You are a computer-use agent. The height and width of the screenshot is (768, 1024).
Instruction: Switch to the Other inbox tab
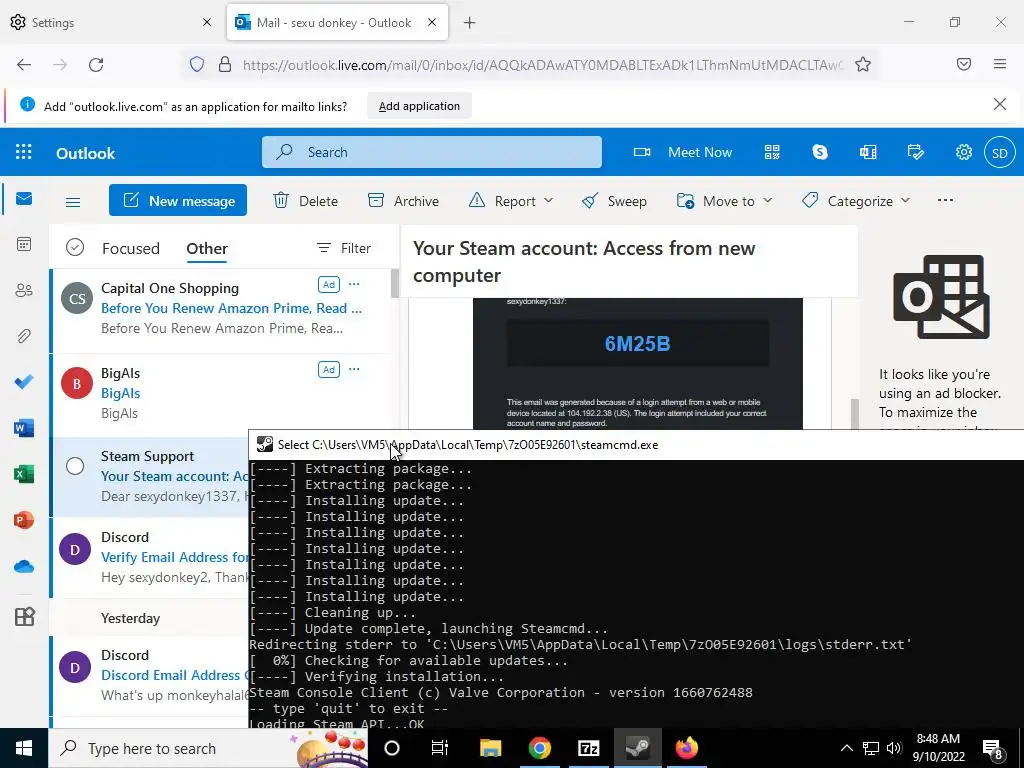[x=207, y=248]
